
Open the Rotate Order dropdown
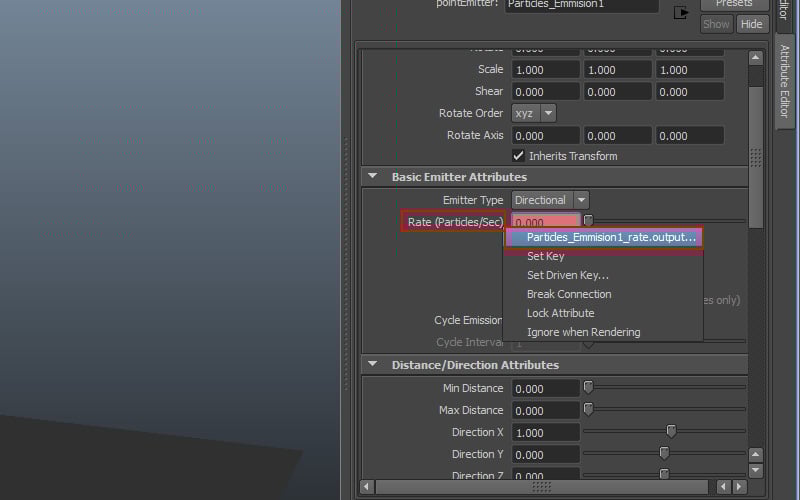(x=534, y=113)
